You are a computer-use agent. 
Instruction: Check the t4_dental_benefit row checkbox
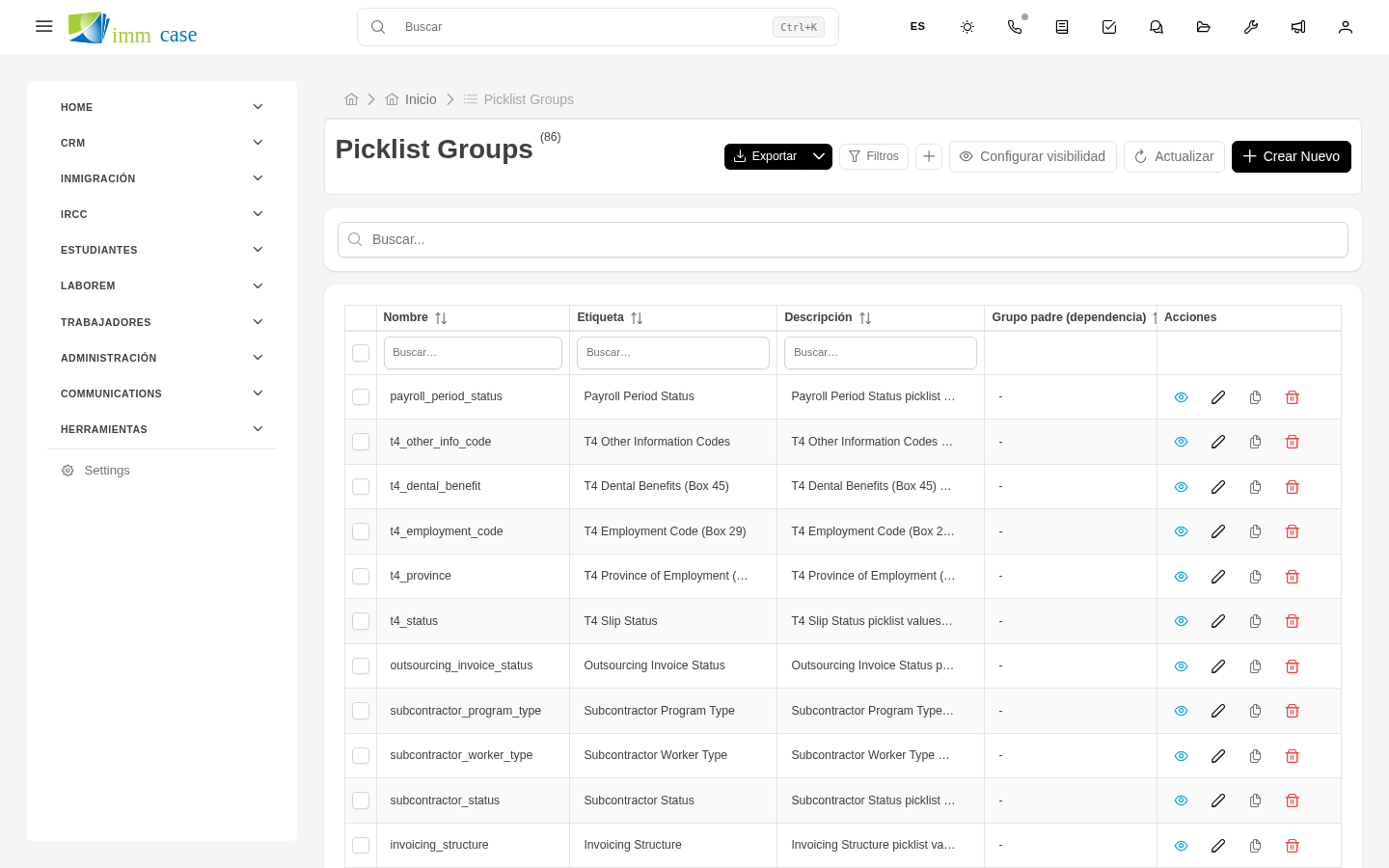361,487
